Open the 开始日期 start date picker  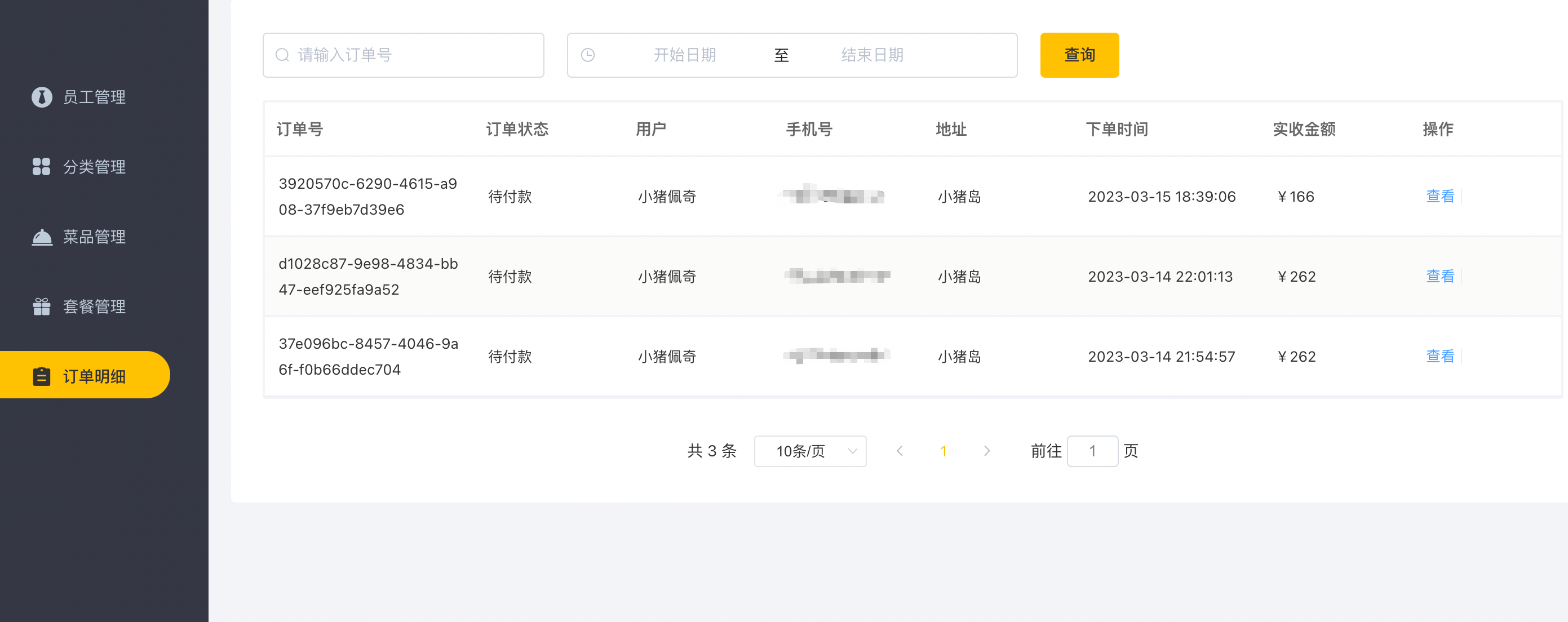click(684, 55)
